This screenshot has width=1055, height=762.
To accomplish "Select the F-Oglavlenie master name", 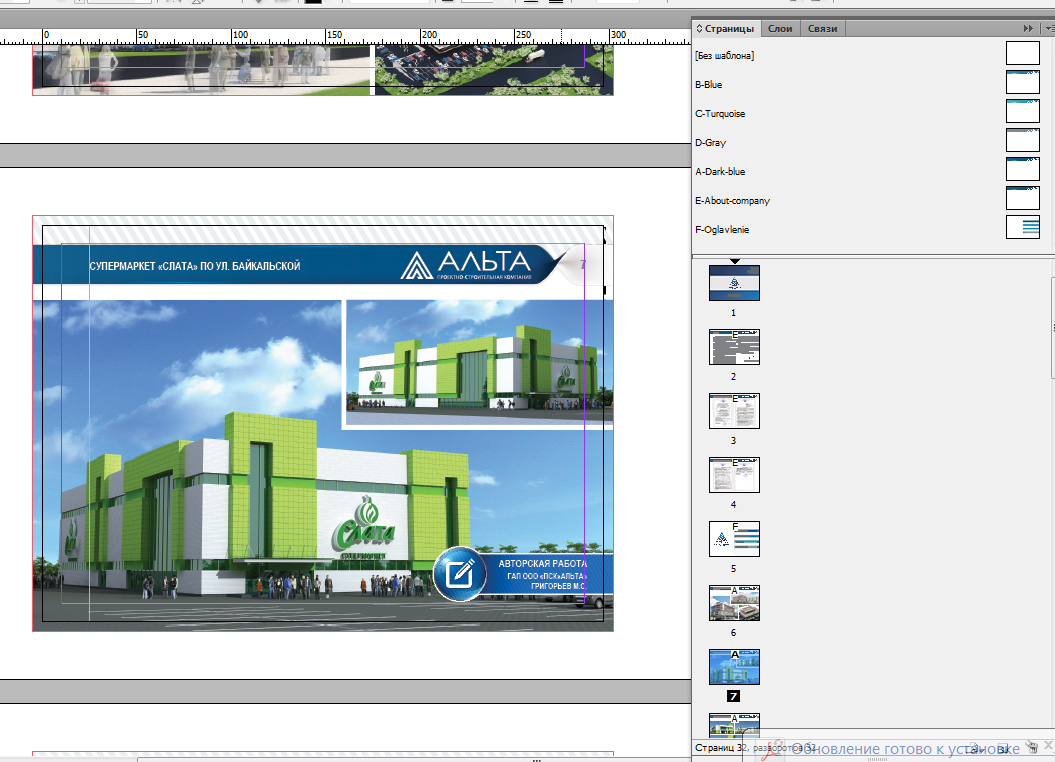I will (x=722, y=229).
